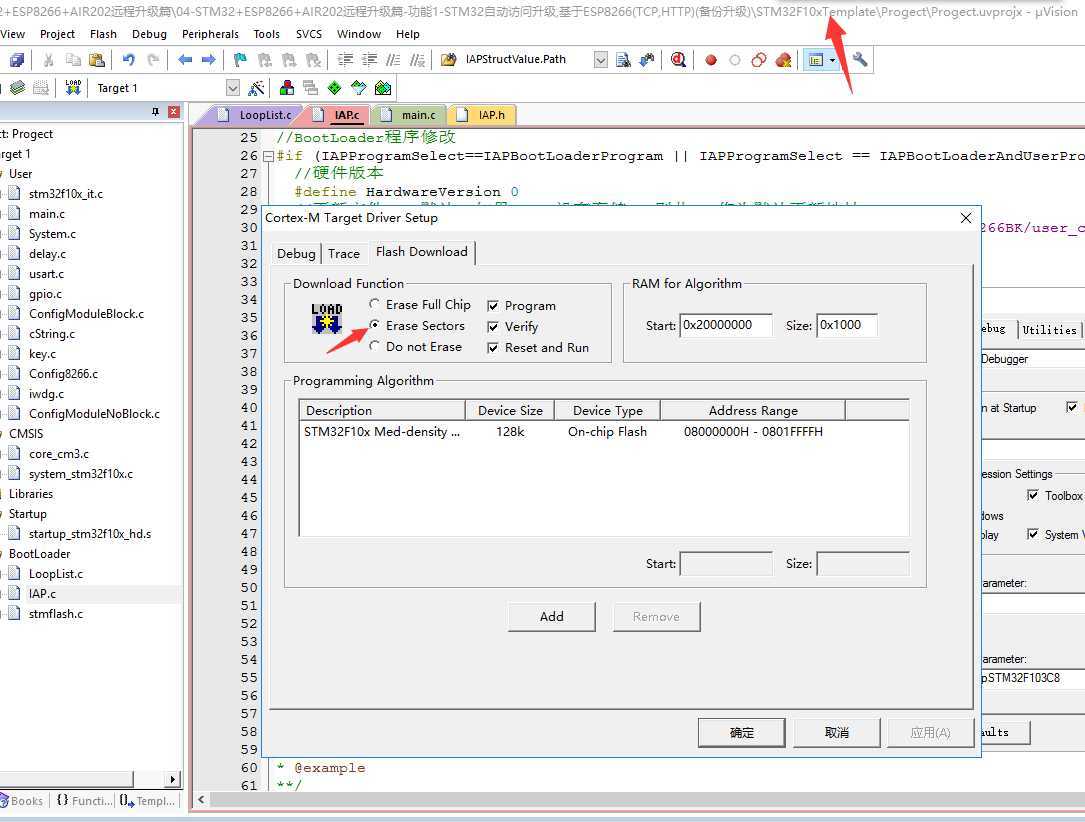
Task: Open the Peripherals menu
Action: click(210, 34)
